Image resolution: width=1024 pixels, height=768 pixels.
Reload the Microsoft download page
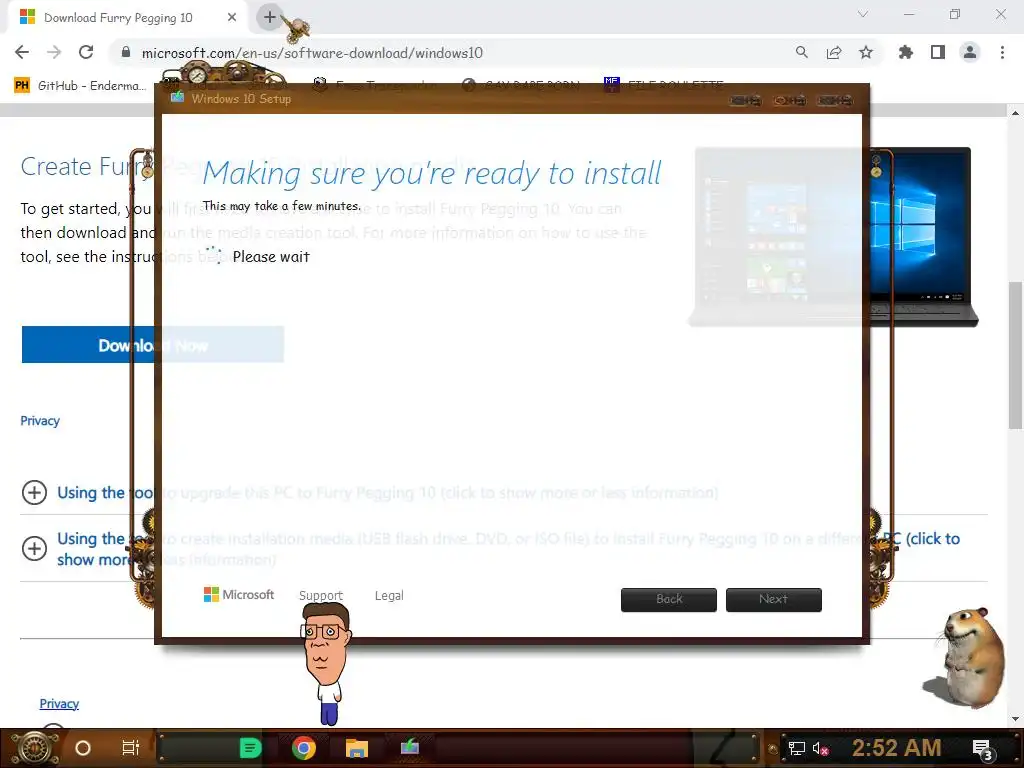pyautogui.click(x=86, y=53)
